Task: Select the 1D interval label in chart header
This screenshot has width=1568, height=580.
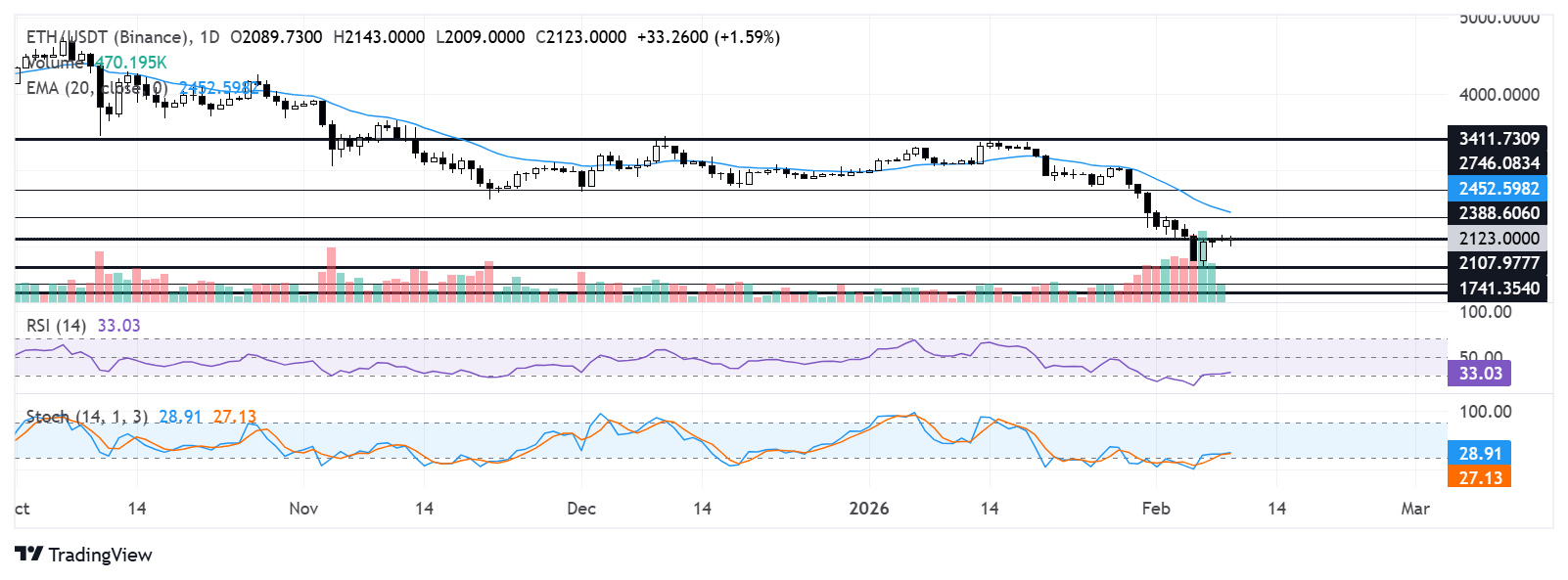Action: (208, 37)
